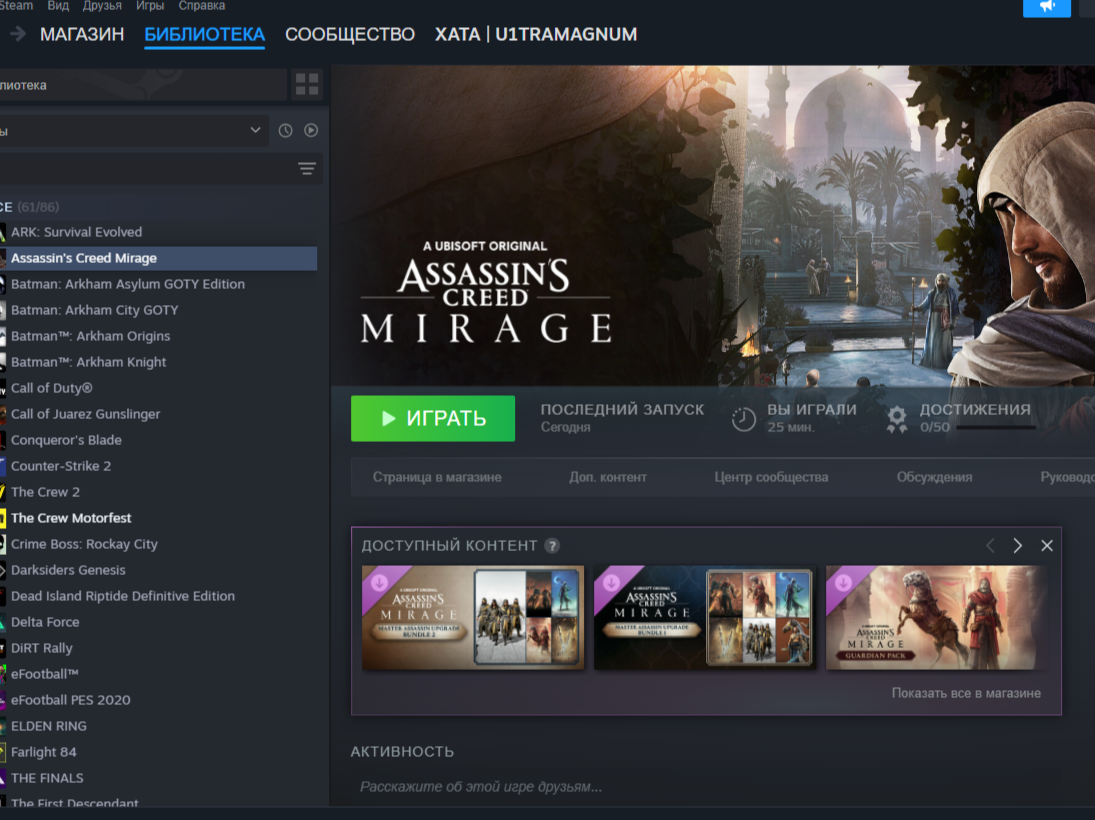Click the achievements gear badge icon
Screen dimensions: 1095x820
pyautogui.click(x=897, y=419)
